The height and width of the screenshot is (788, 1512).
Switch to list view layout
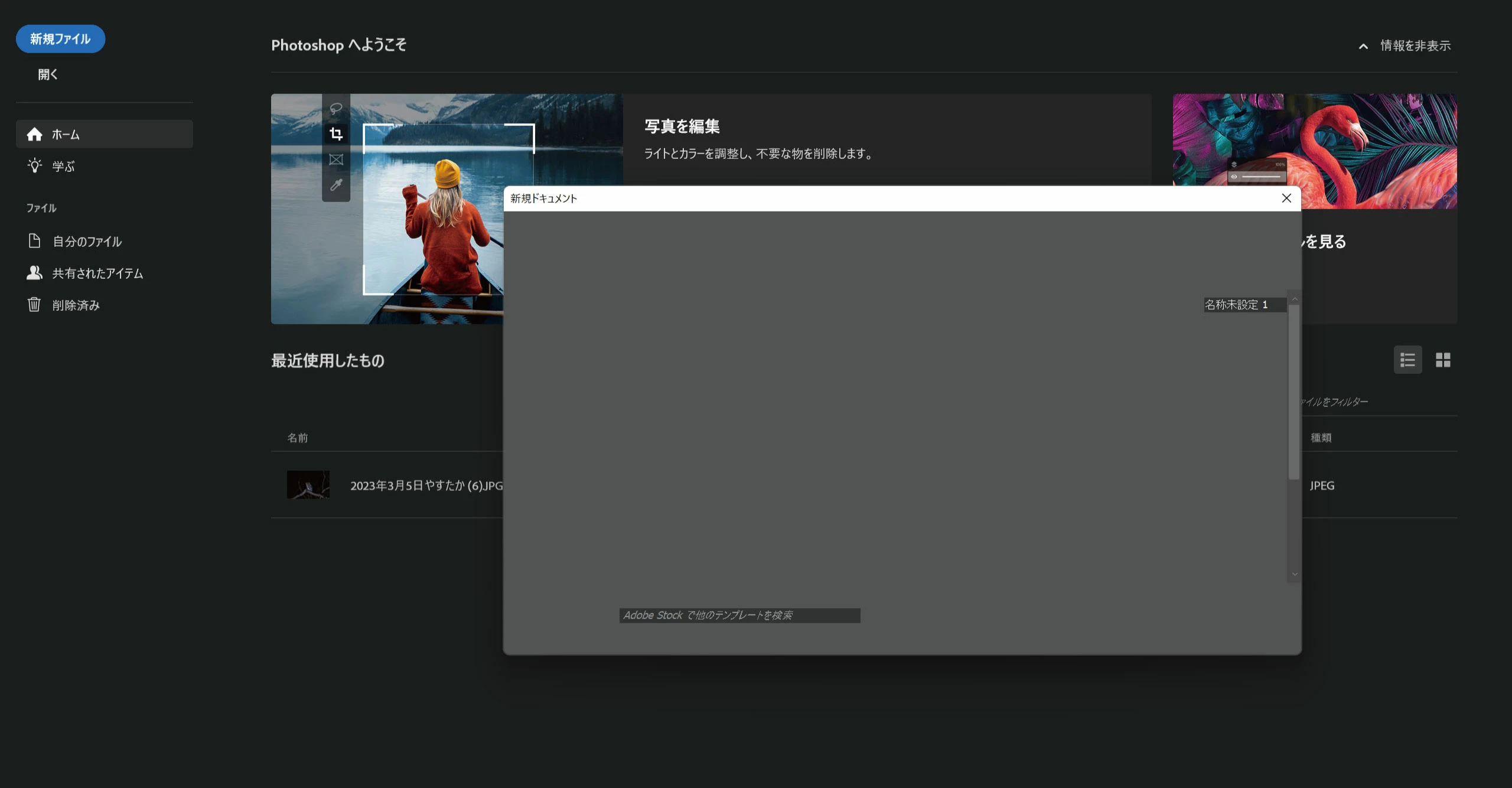pyautogui.click(x=1407, y=360)
